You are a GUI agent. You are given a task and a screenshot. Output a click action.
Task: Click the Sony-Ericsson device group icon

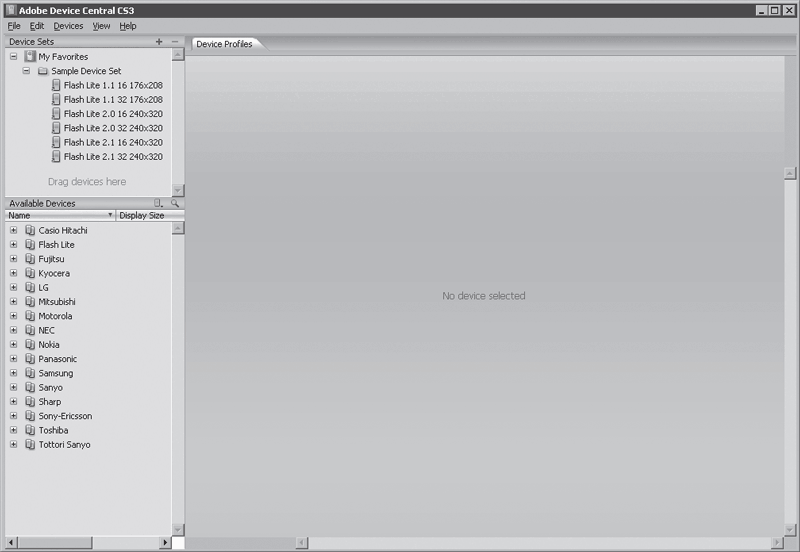tap(30, 416)
